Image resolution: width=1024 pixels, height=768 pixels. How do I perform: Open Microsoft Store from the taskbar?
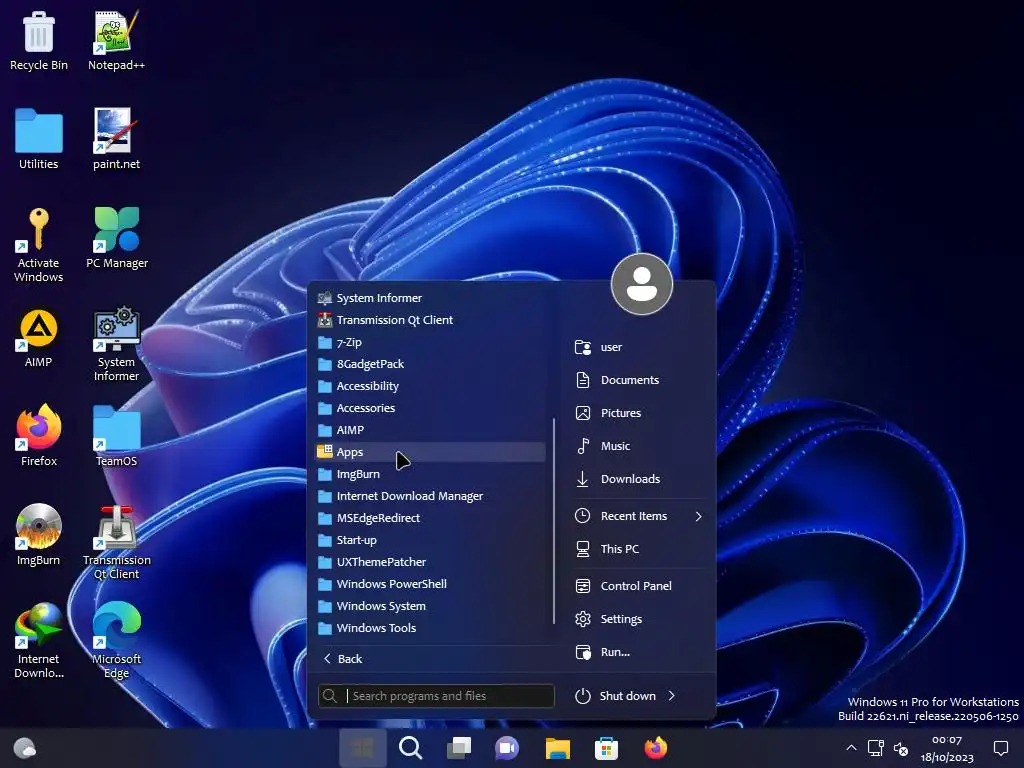pyautogui.click(x=606, y=748)
